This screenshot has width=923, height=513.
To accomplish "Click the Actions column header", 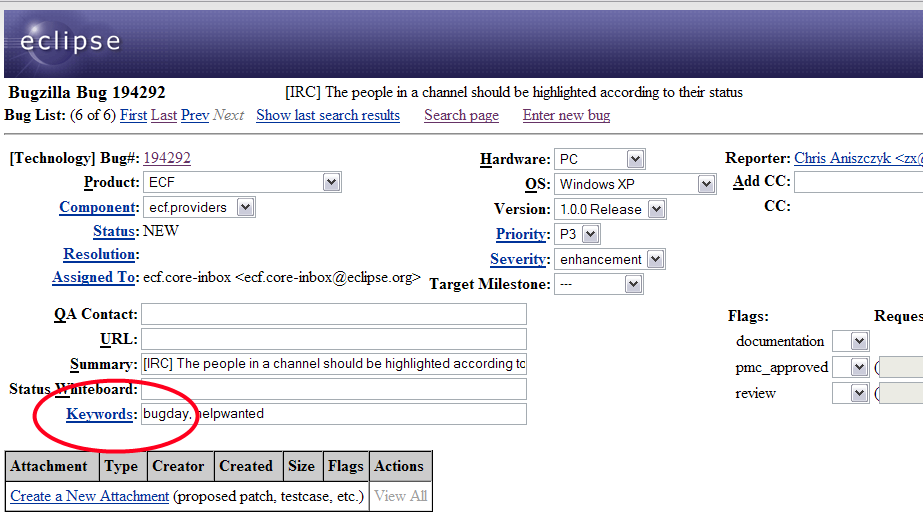I will click(x=399, y=466).
